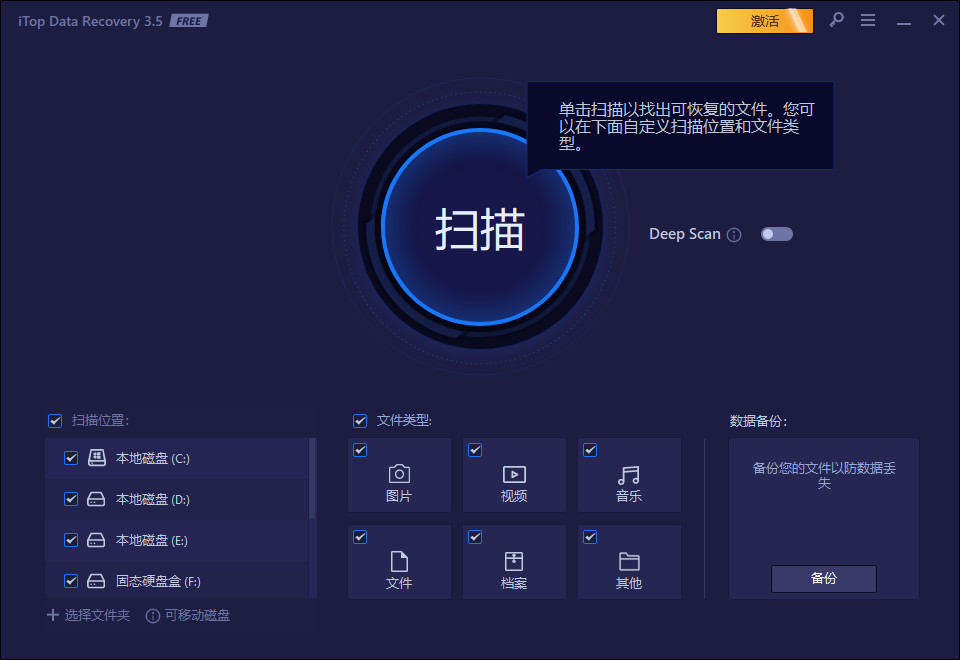
Task: Select the 本地磁盘 (D:) label
Action: [152, 500]
